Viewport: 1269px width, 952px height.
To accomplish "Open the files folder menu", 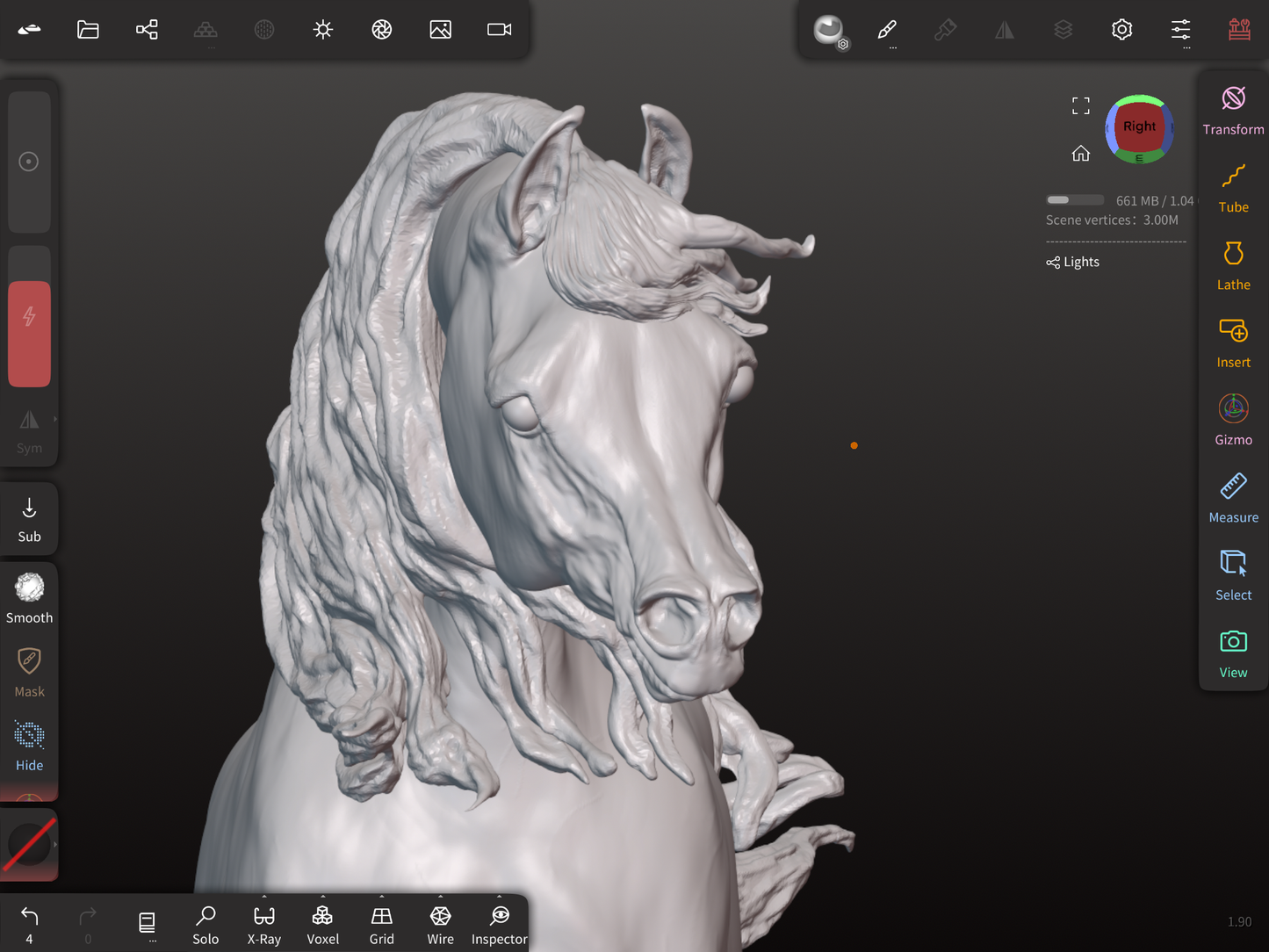I will (88, 30).
